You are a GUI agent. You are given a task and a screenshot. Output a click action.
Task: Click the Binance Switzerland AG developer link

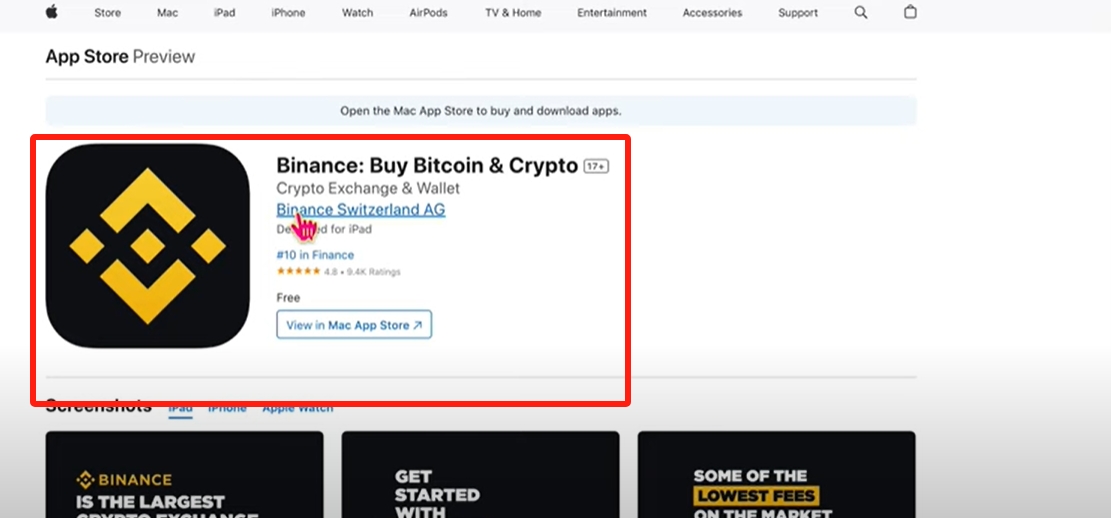point(361,210)
